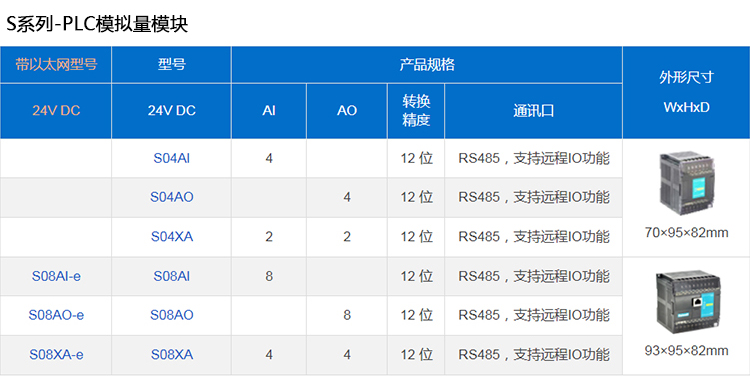This screenshot has height=377, width=750.
Task: Click the S系列-PLC模拟量模块 page title
Action: [x=97, y=23]
